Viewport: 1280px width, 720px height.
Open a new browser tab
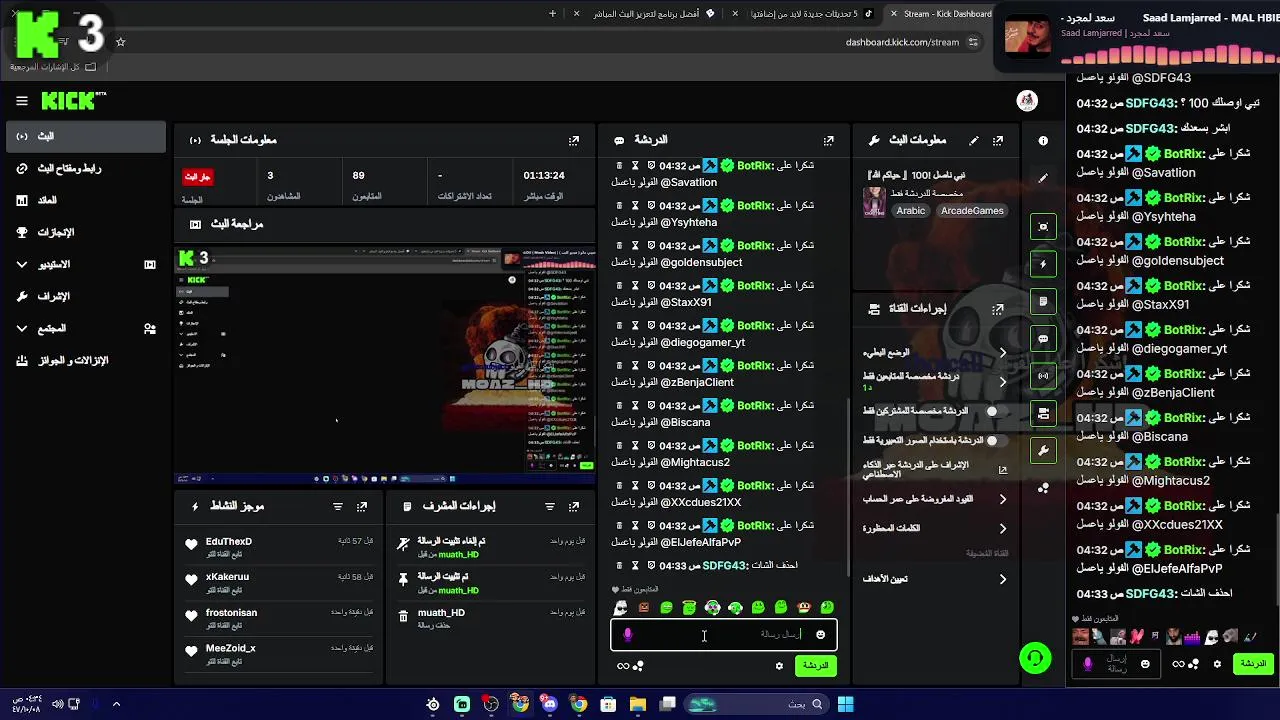[x=552, y=14]
